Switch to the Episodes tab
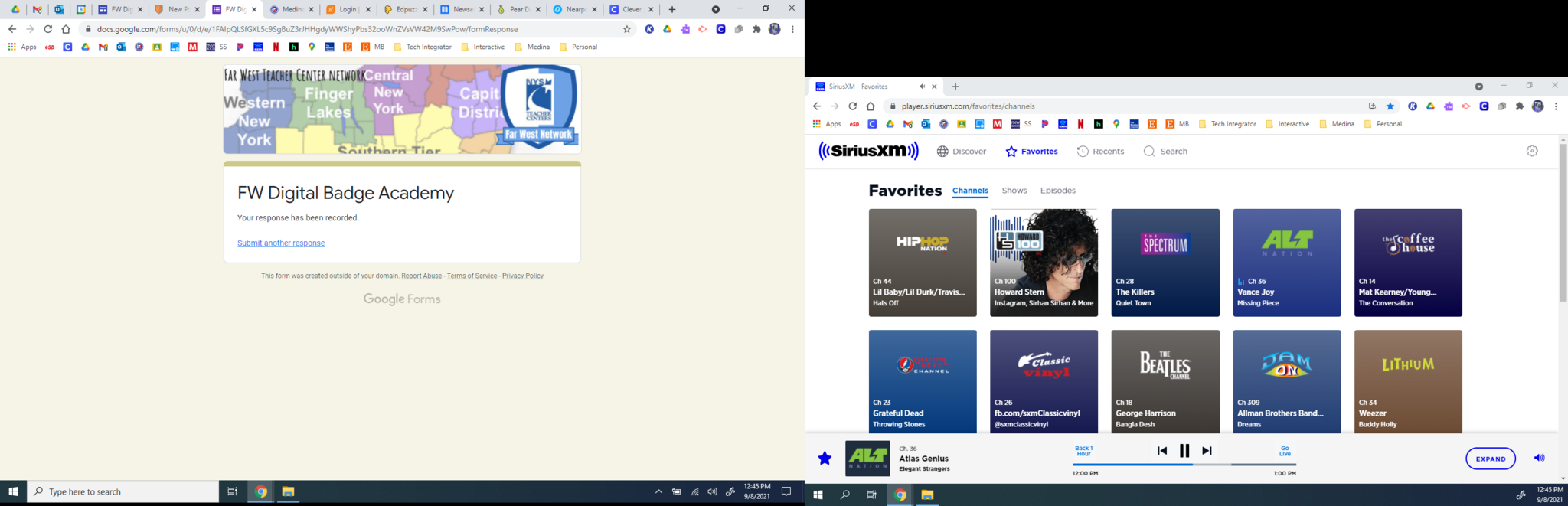Viewport: 1568px width, 506px height. coord(1057,191)
